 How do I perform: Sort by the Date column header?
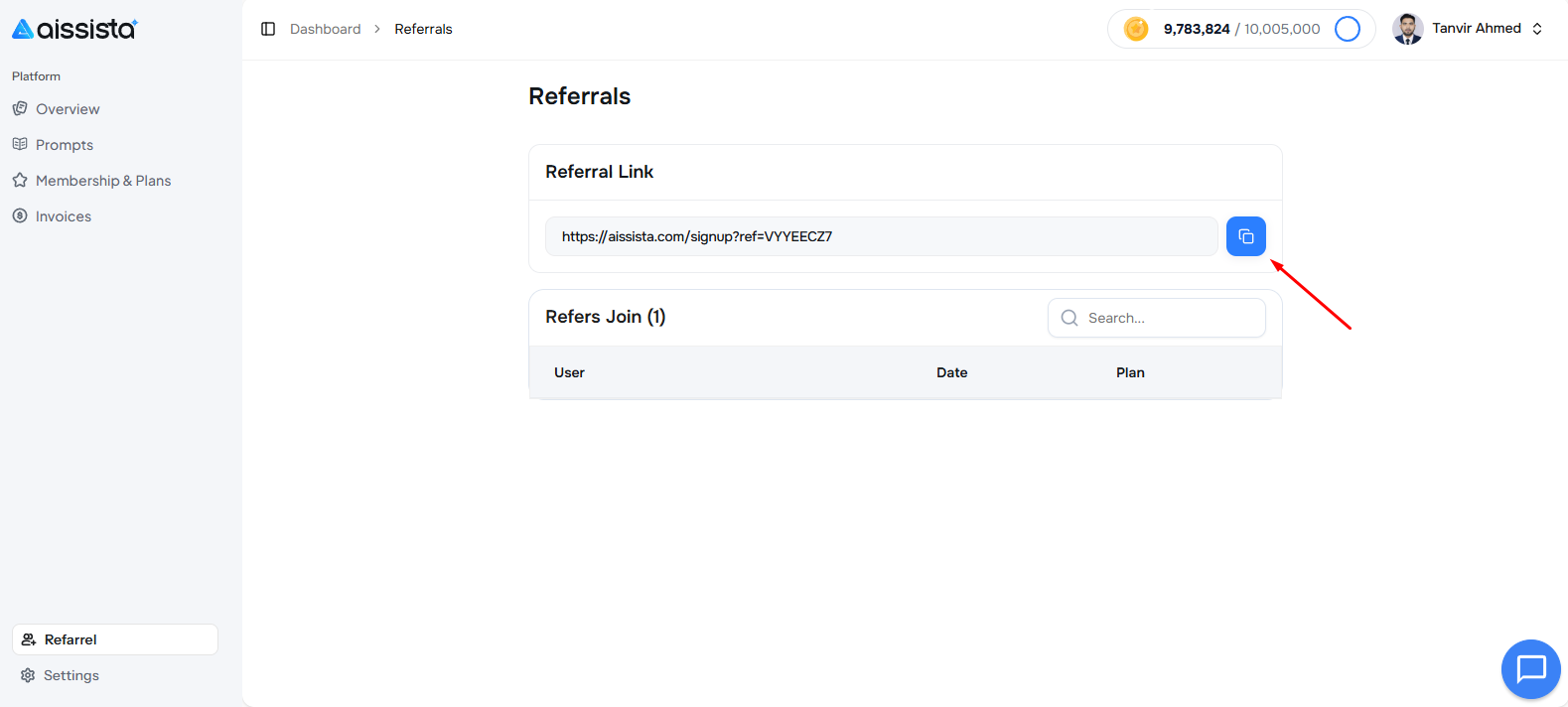951,372
